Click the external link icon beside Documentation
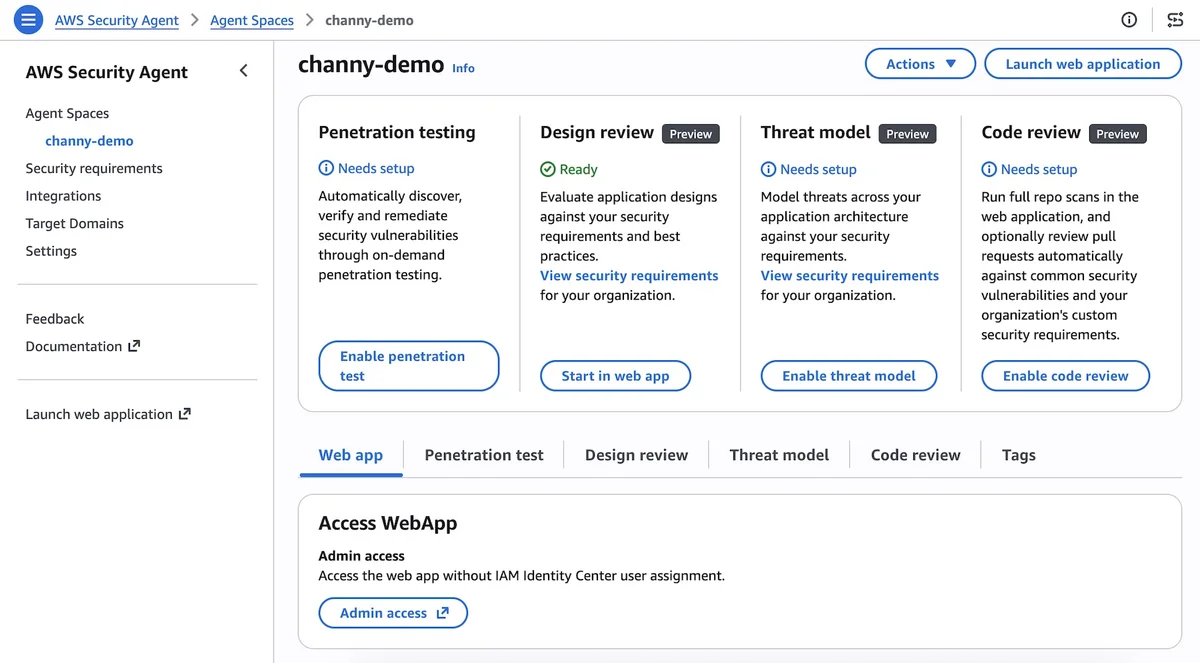Image resolution: width=1200 pixels, height=663 pixels. pos(134,346)
